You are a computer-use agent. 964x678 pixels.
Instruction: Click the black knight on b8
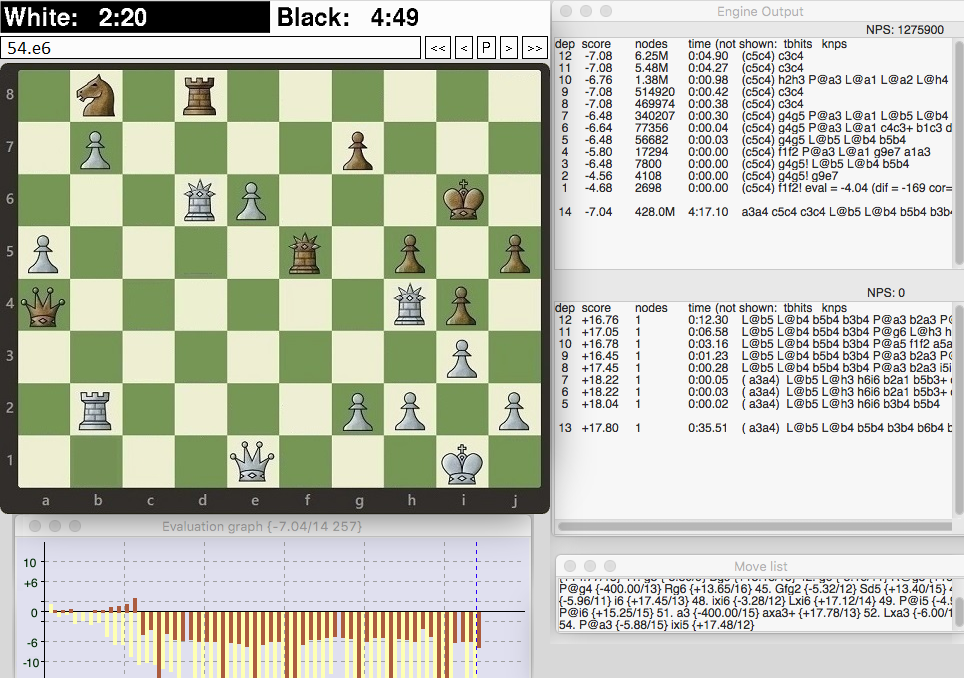97,98
